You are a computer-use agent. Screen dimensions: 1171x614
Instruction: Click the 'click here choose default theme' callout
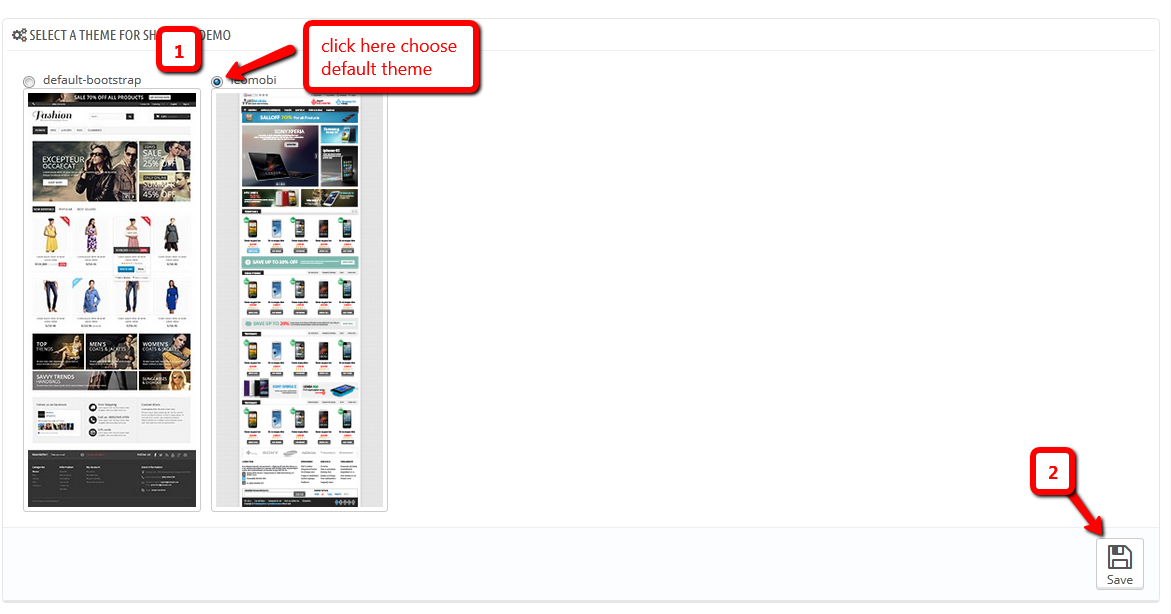click(x=391, y=58)
